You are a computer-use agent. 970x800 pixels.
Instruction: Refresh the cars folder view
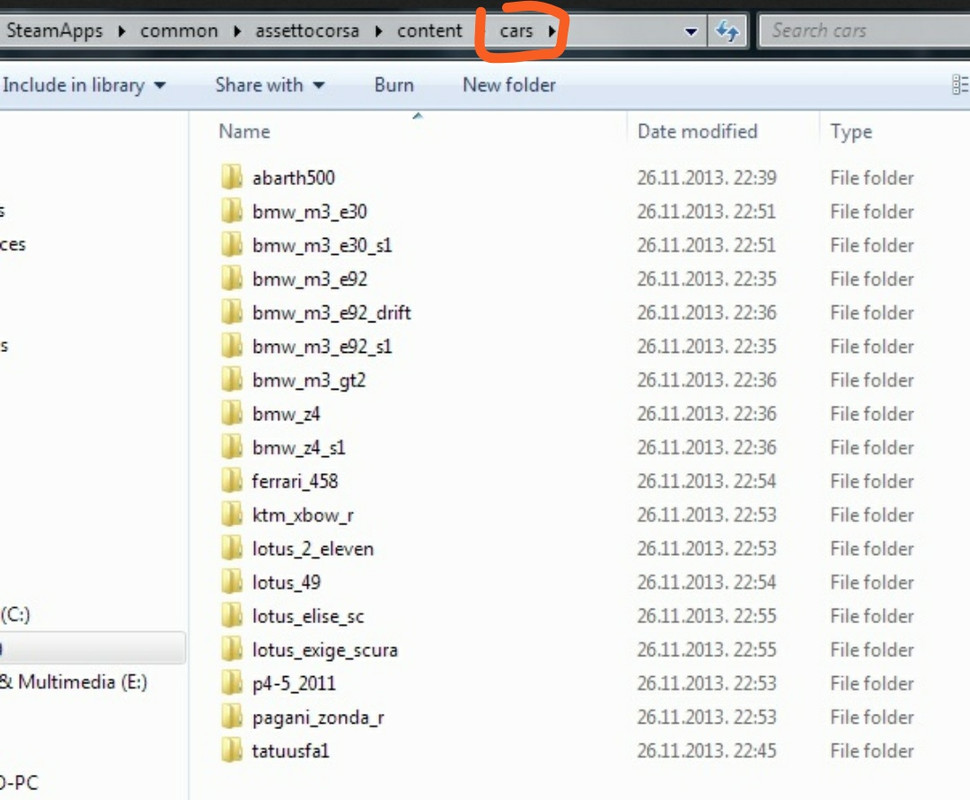[x=727, y=30]
